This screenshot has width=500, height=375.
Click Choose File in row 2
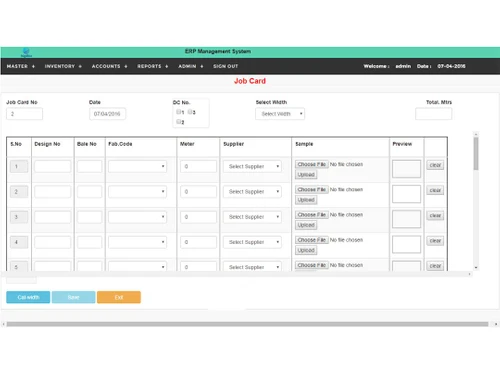tap(312, 190)
